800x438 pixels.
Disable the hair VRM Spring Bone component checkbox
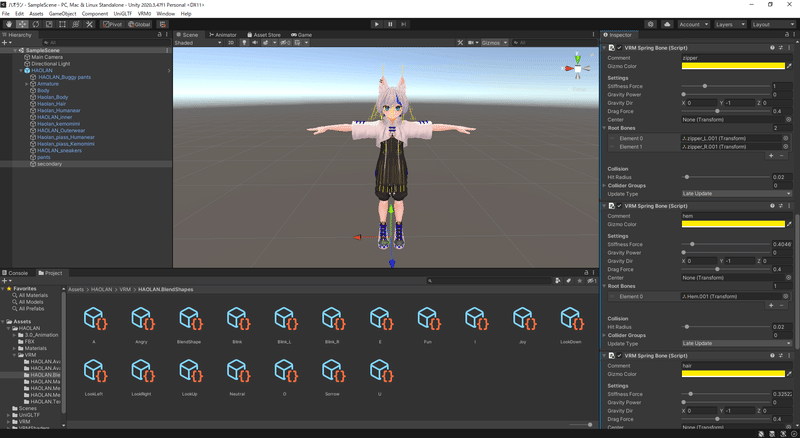[619, 356]
